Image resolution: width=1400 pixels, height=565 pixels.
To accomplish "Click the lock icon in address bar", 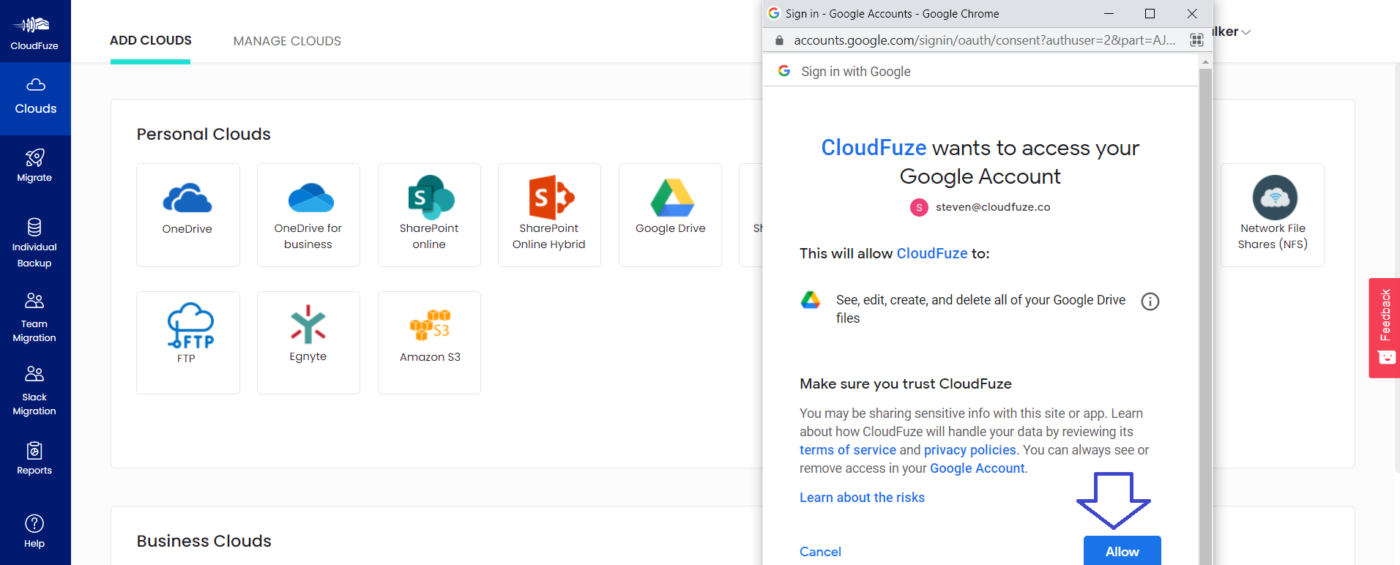I will [779, 40].
